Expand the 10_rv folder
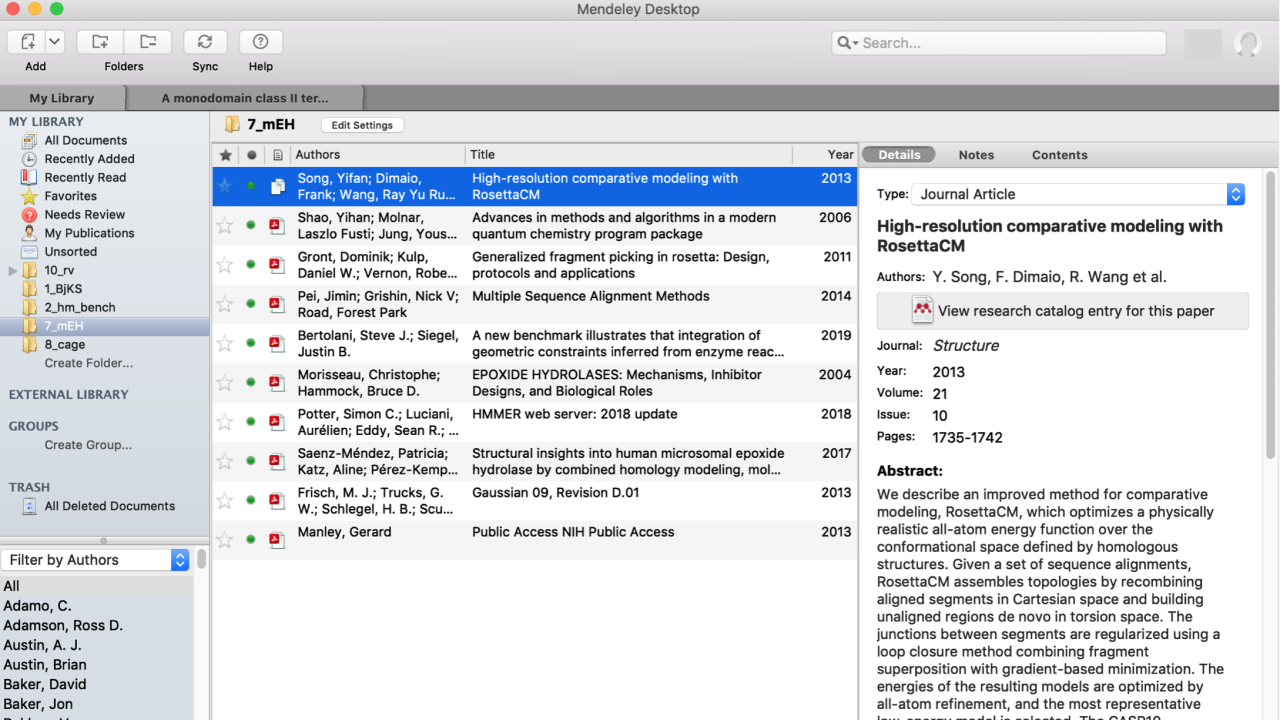1280x720 pixels. coord(13,270)
